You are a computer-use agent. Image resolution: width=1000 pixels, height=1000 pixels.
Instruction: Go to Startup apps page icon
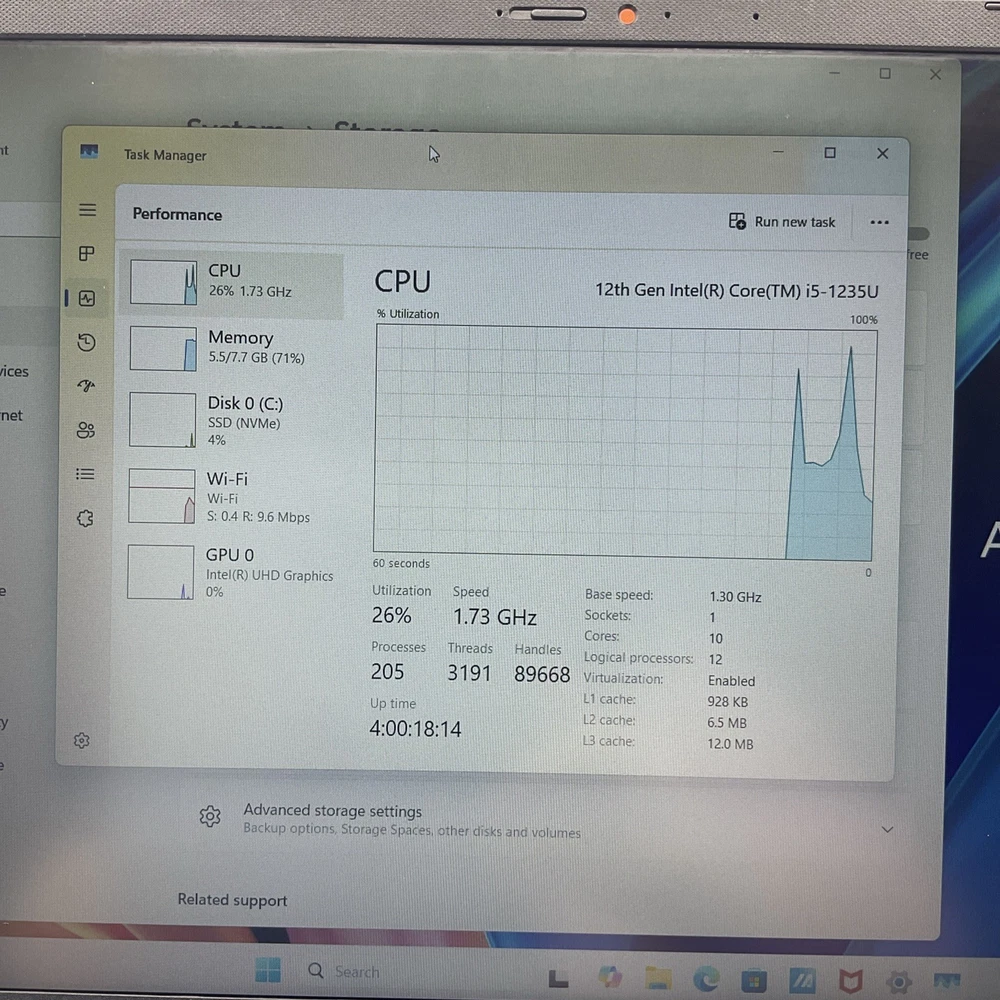[86, 387]
